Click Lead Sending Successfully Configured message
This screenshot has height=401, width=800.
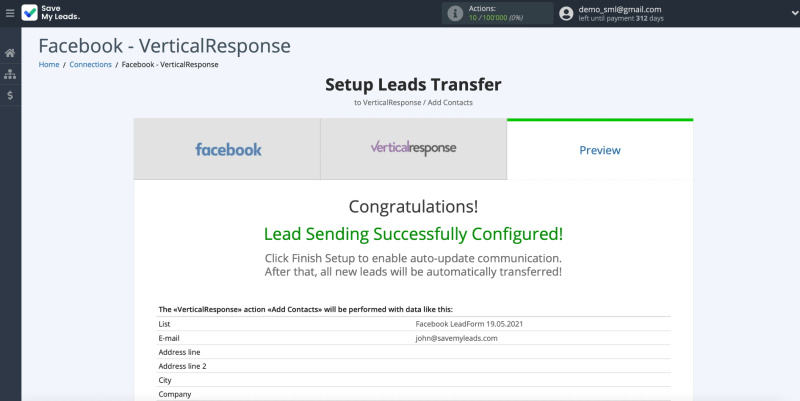coord(413,234)
